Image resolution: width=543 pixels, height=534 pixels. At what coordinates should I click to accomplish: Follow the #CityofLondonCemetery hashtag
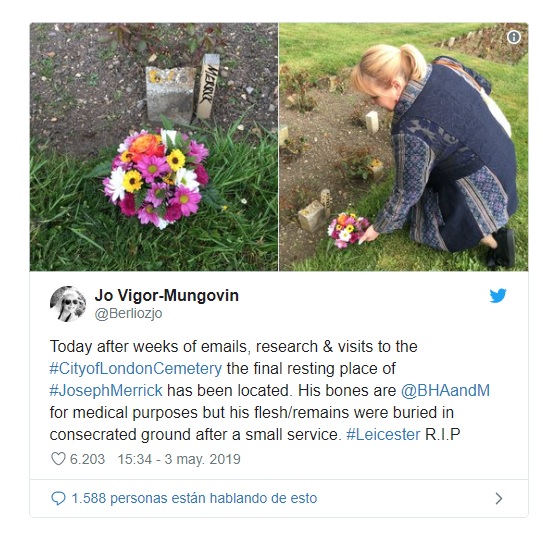135,368
